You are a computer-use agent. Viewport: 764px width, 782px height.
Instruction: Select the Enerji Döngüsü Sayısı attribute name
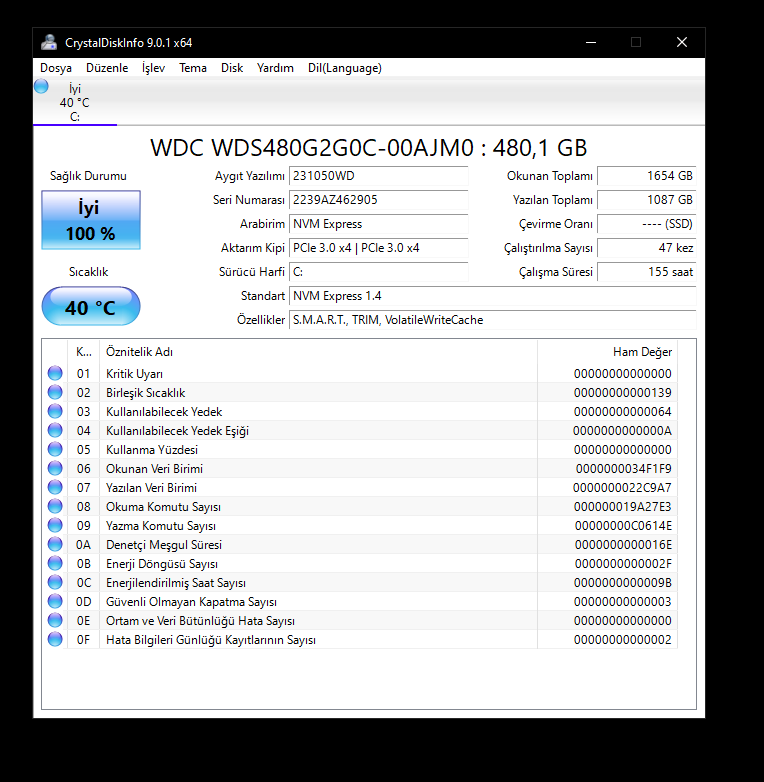click(x=162, y=564)
